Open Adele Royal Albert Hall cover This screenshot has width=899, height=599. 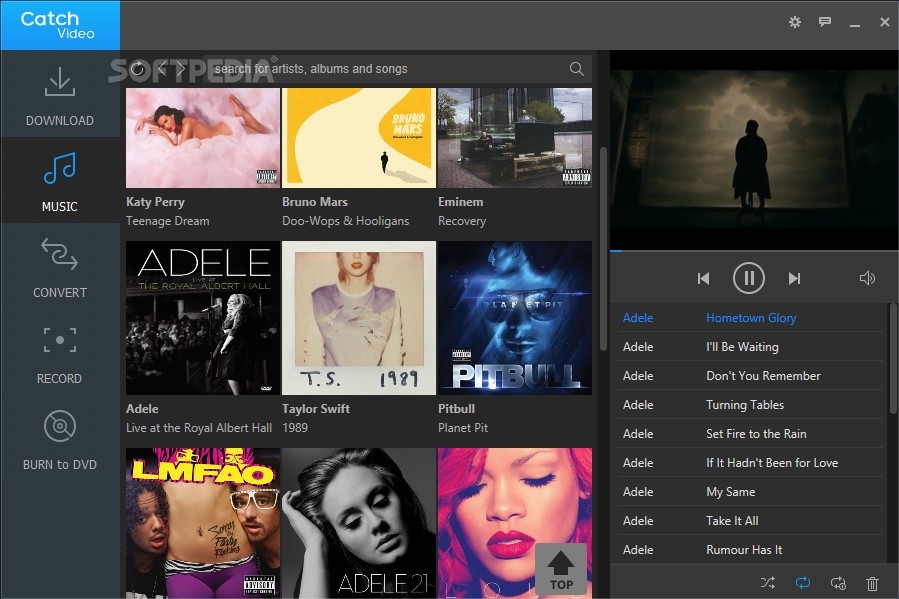click(x=203, y=318)
